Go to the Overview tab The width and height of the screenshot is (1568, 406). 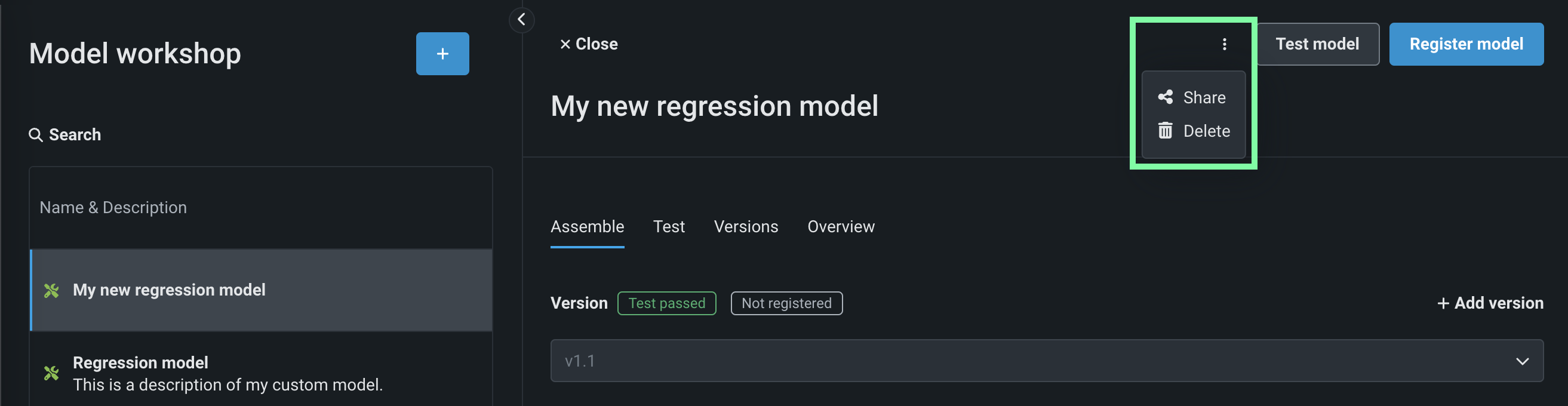pyautogui.click(x=841, y=226)
